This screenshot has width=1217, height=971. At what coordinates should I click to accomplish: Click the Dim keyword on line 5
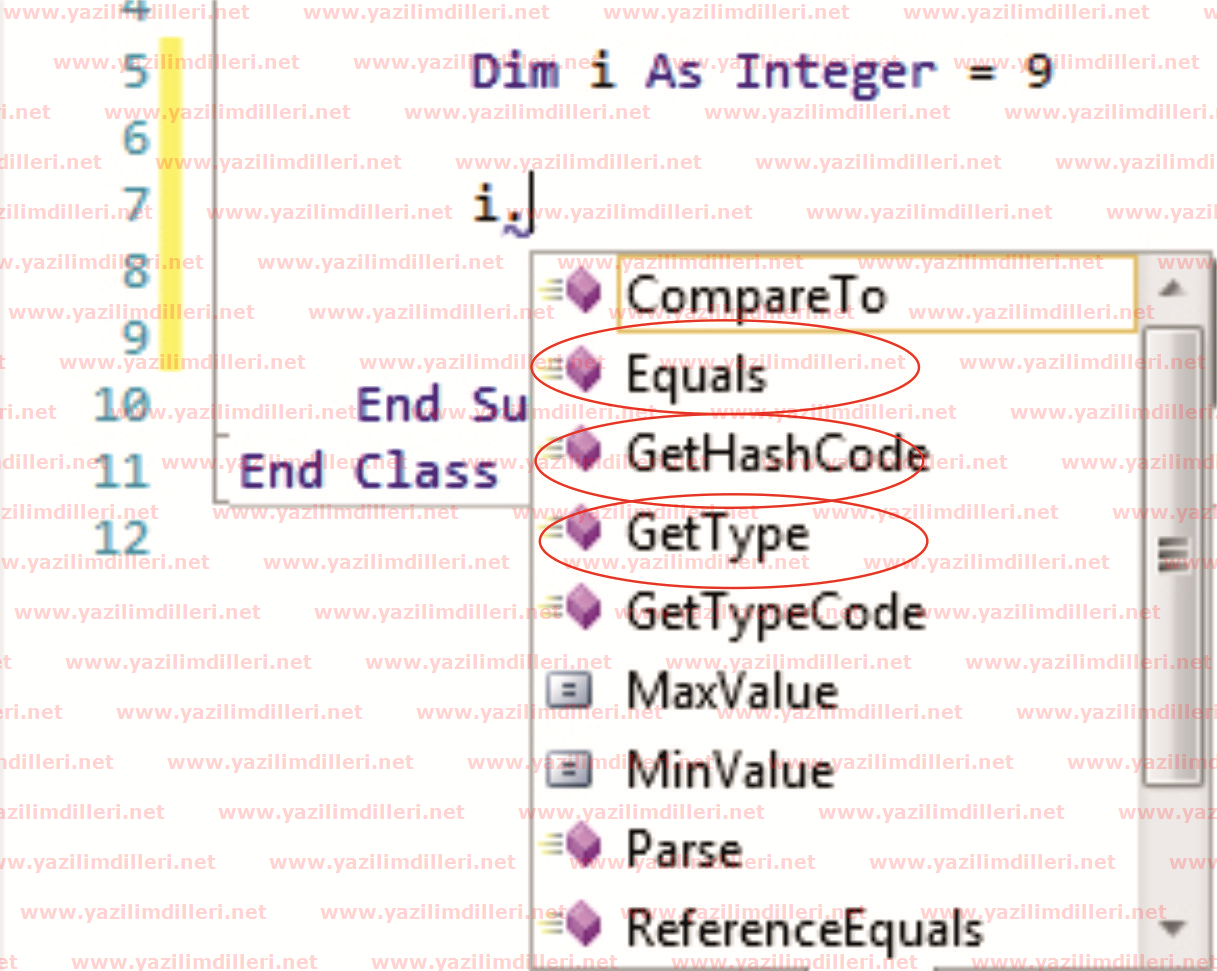(514, 72)
